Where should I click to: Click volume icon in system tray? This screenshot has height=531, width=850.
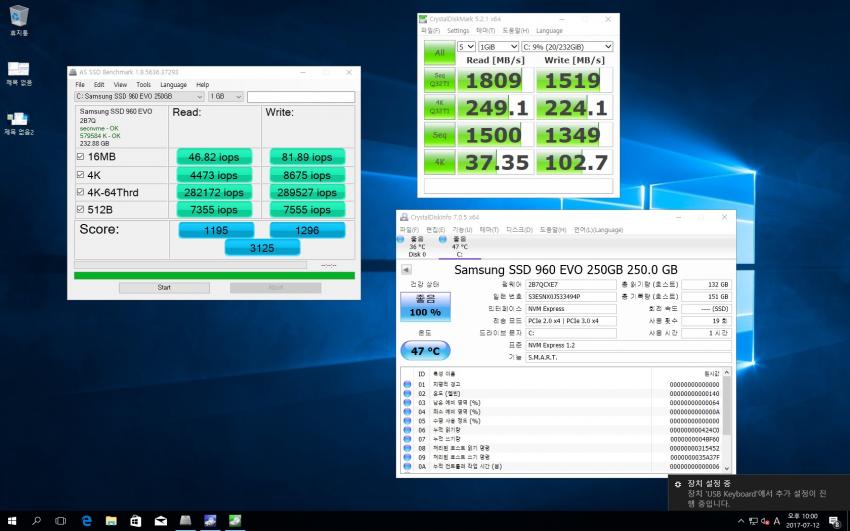[x=765, y=521]
